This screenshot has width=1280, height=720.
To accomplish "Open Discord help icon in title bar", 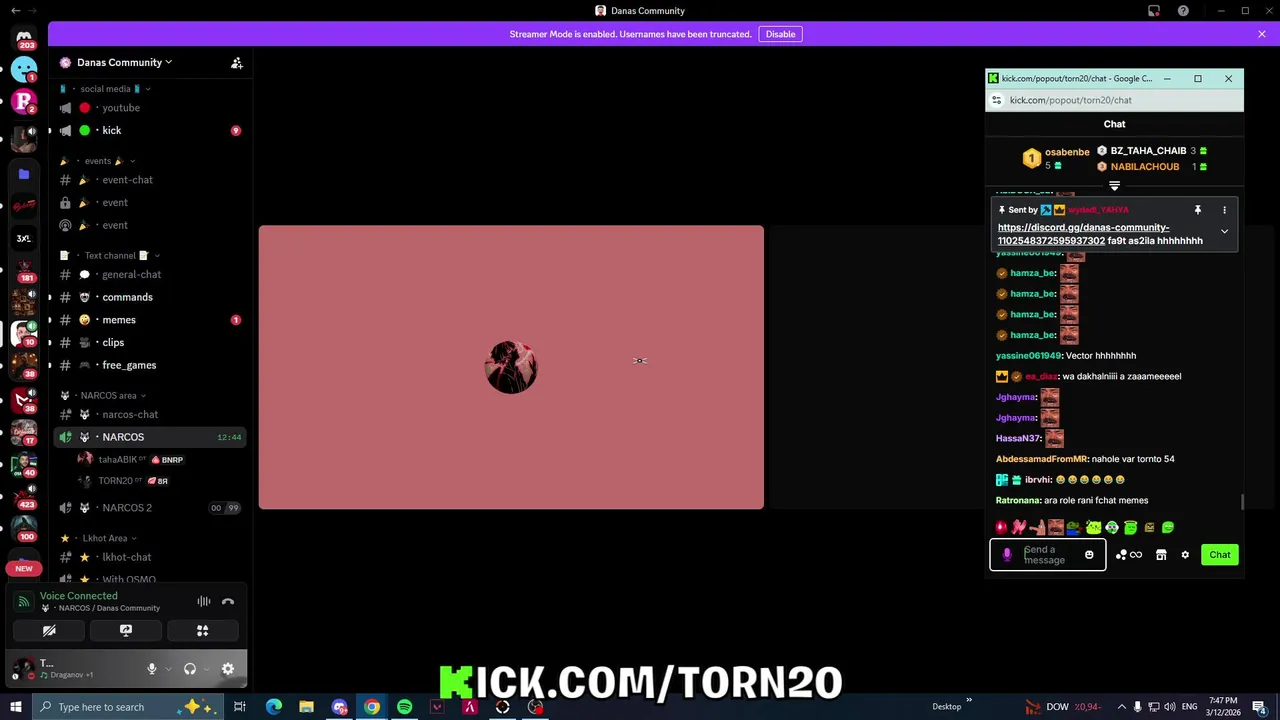I will [1183, 11].
